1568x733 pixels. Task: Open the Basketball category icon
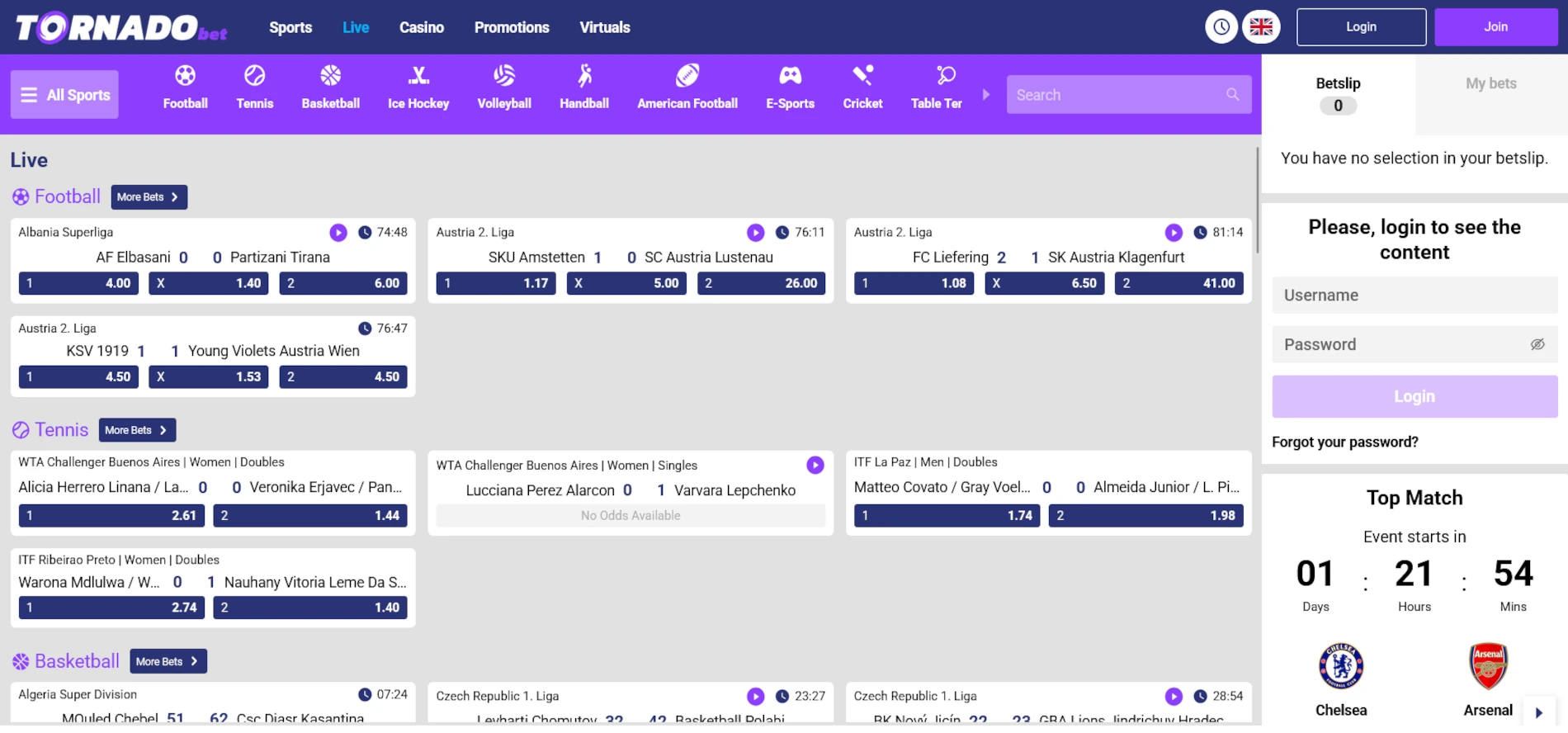[x=330, y=77]
